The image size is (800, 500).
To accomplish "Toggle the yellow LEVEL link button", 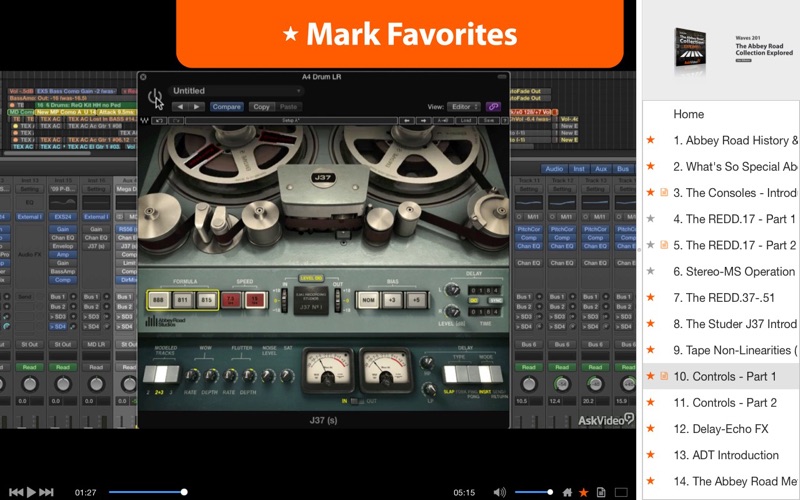I will (x=311, y=278).
